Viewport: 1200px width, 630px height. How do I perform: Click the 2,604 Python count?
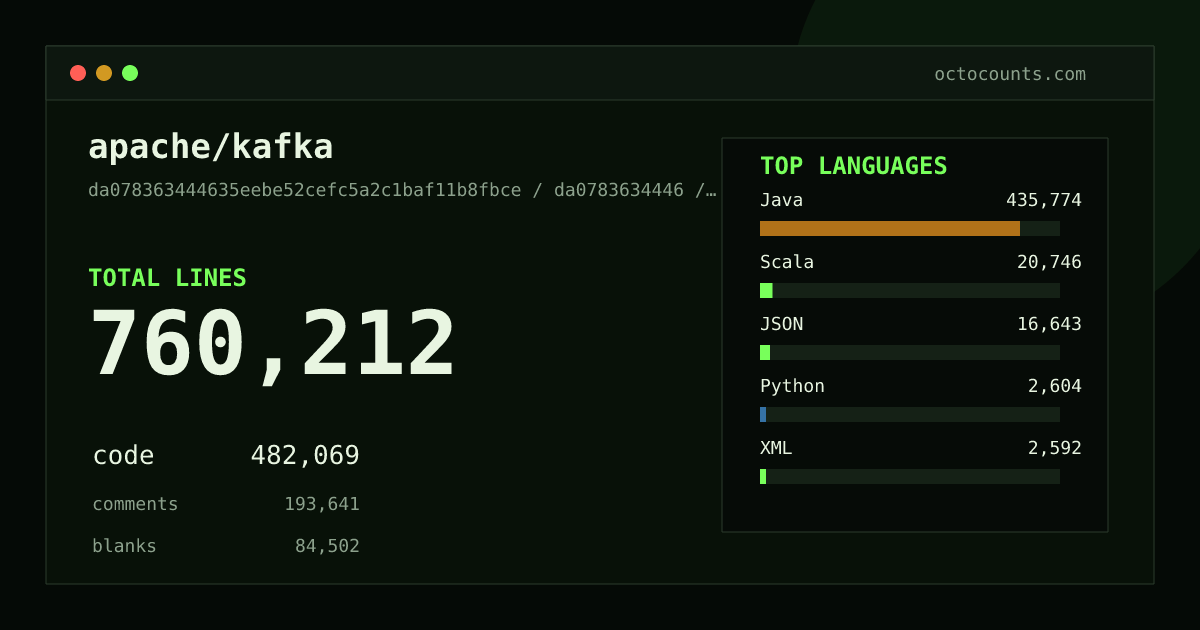(x=1055, y=386)
